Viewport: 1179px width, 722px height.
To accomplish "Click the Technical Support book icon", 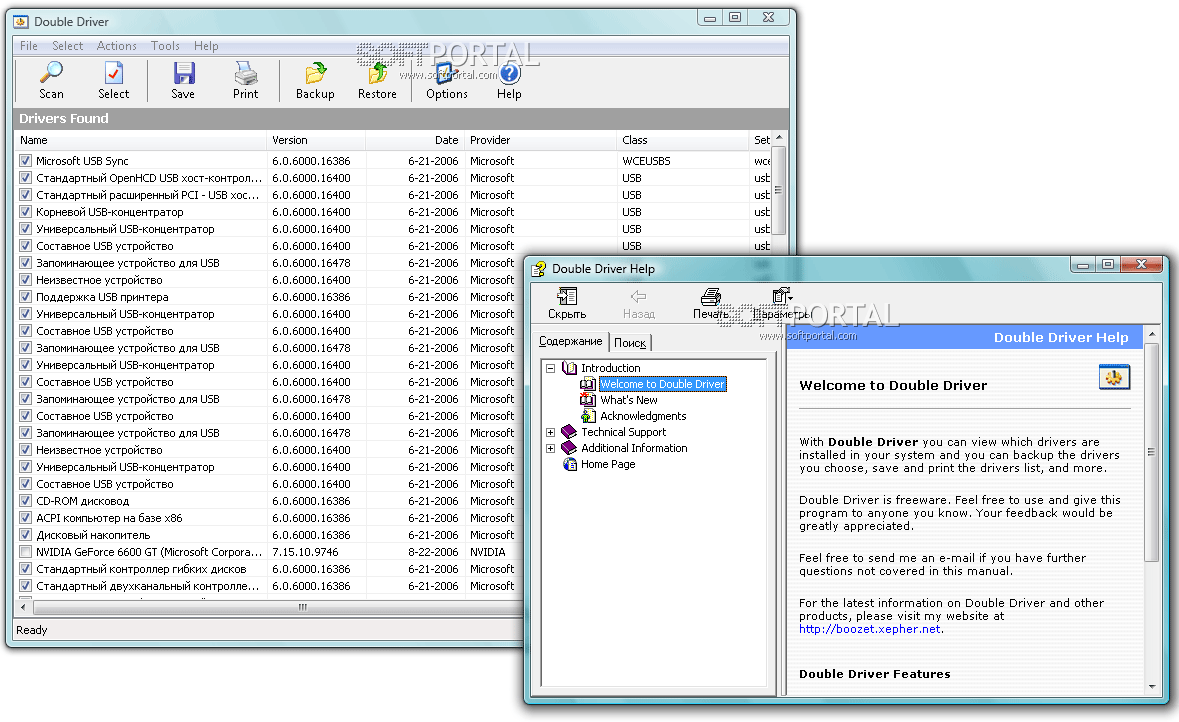I will (x=569, y=432).
